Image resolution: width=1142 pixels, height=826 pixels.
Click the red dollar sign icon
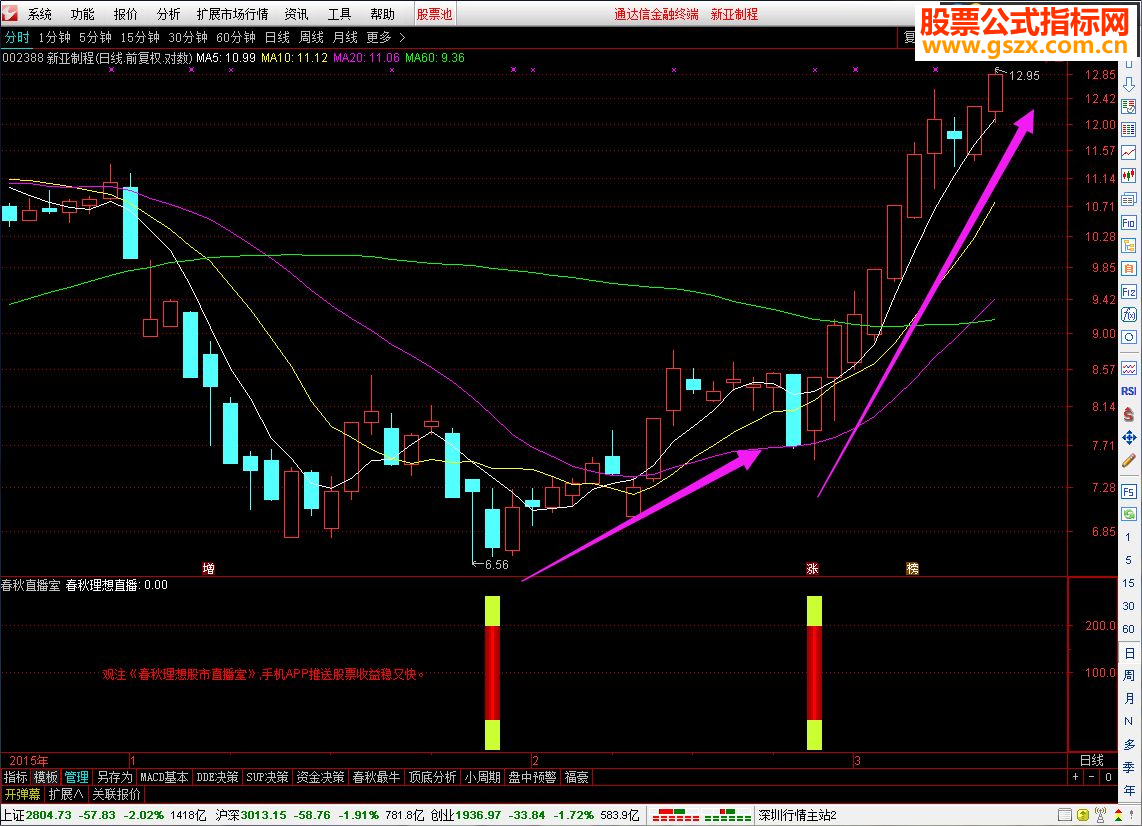pyautogui.click(x=1128, y=414)
